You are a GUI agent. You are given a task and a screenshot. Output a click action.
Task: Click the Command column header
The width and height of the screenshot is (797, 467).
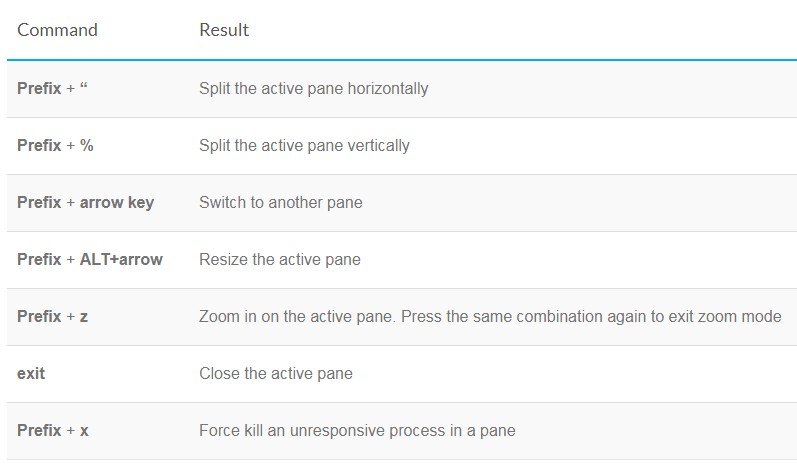[57, 30]
